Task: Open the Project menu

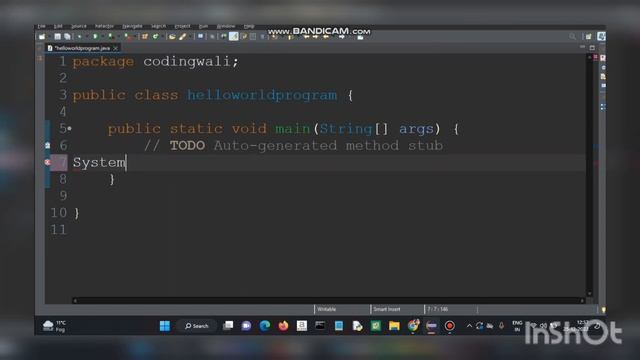Action: point(182,26)
